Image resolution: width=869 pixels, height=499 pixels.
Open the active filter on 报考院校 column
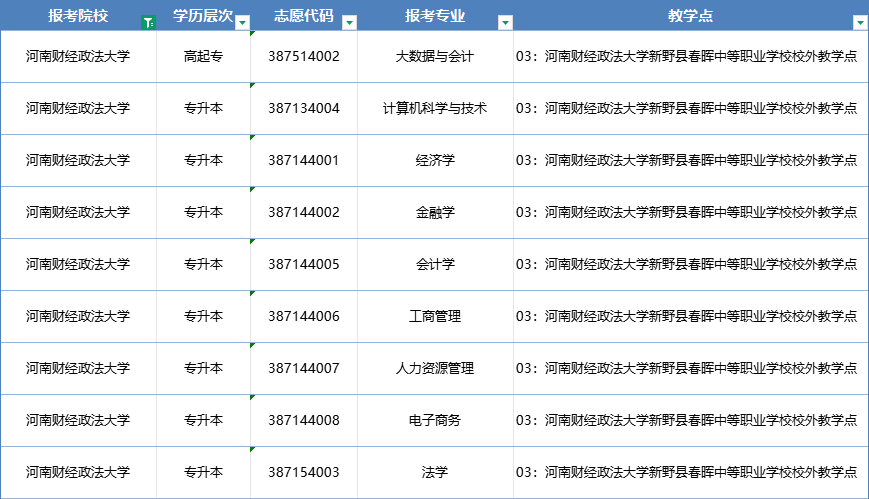pos(148,22)
